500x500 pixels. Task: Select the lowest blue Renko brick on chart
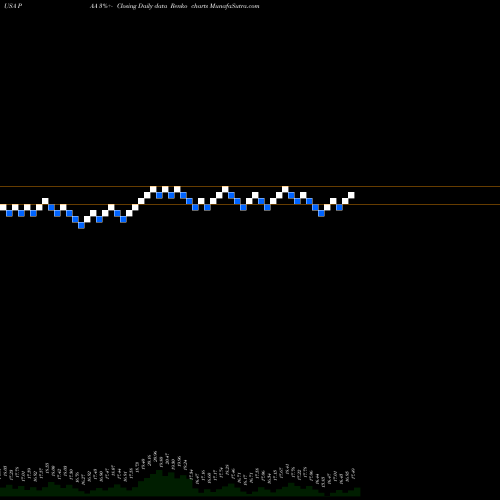81,225
